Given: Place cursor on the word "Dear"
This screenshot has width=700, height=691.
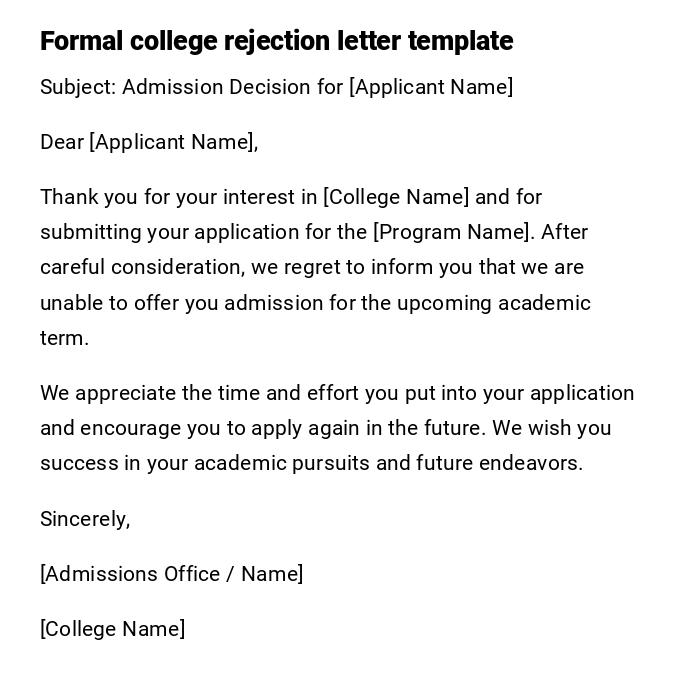Looking at the screenshot, I should pyautogui.click(x=62, y=142).
